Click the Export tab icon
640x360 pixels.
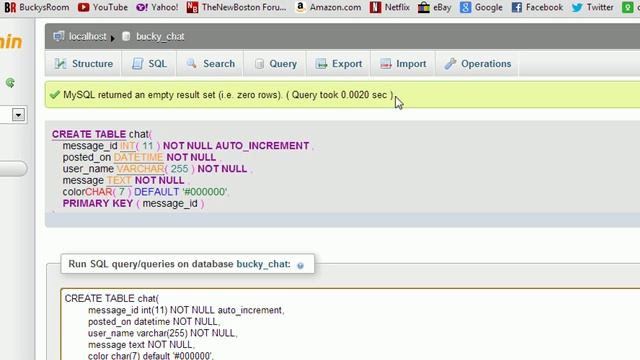[x=321, y=64]
